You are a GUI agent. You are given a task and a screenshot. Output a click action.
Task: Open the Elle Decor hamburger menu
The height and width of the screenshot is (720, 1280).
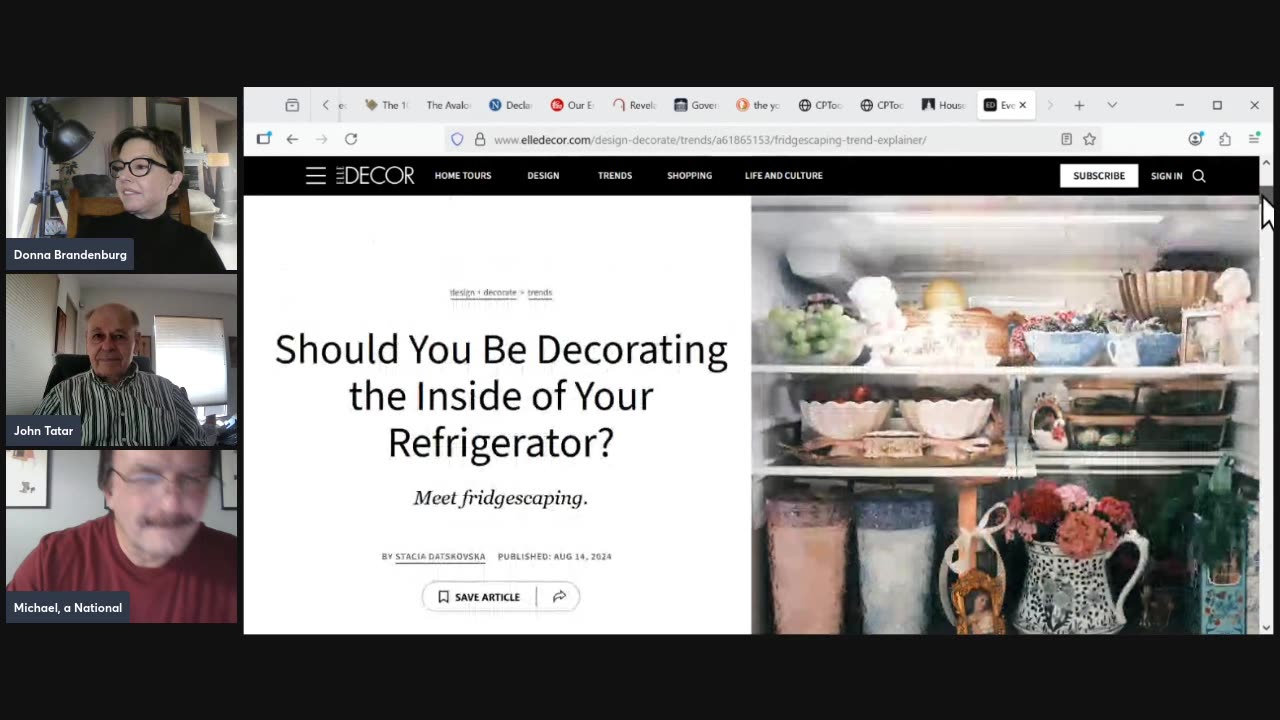click(x=316, y=176)
